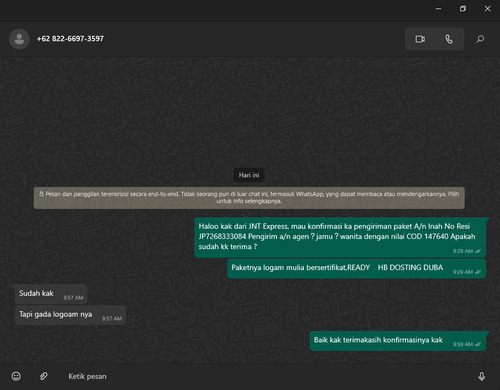Open the end-to-end encryption info banner
The width and height of the screenshot is (500, 390).
tap(249, 198)
